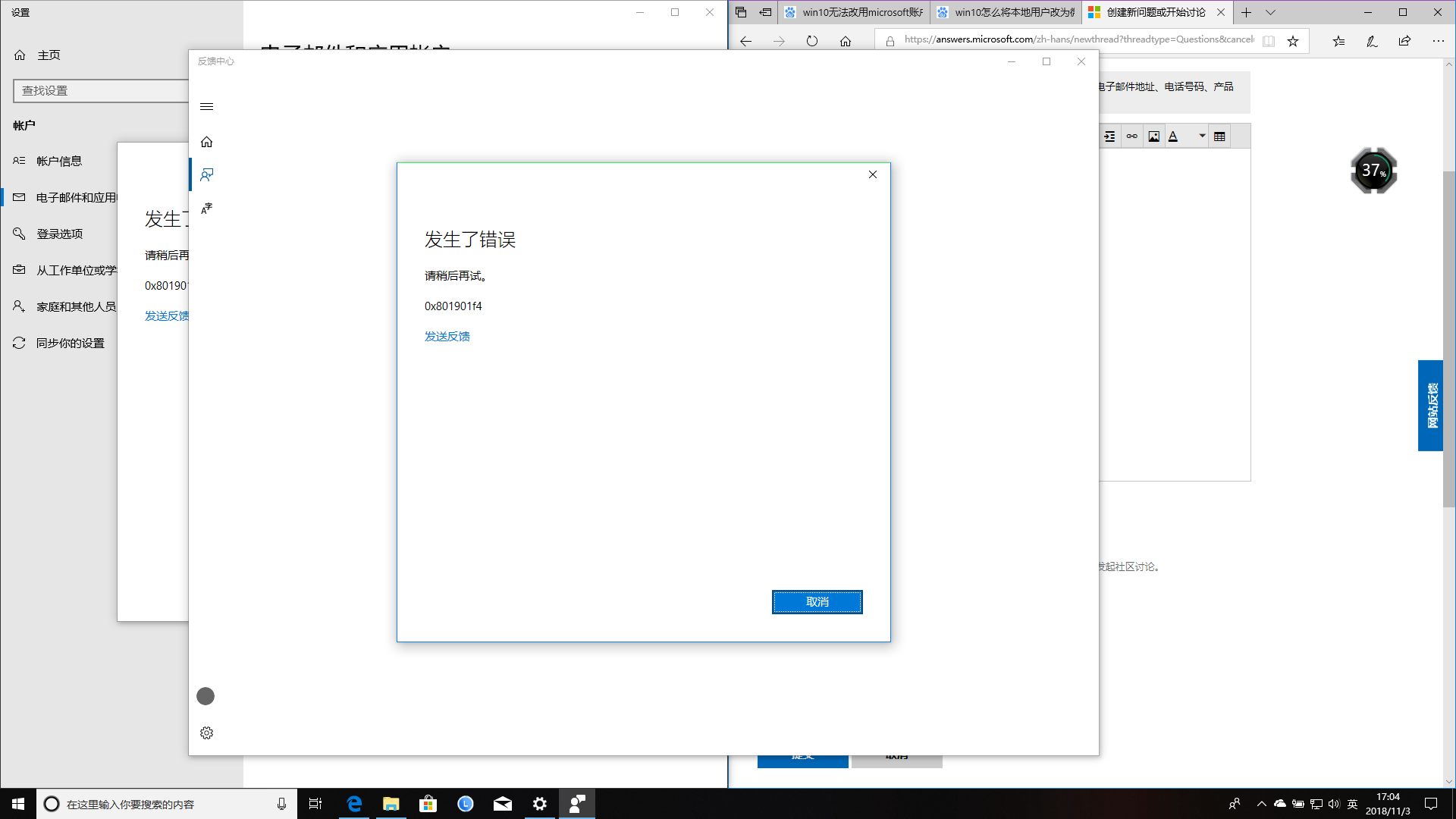Open Task View on taskbar
1456x819 pixels.
pos(315,804)
